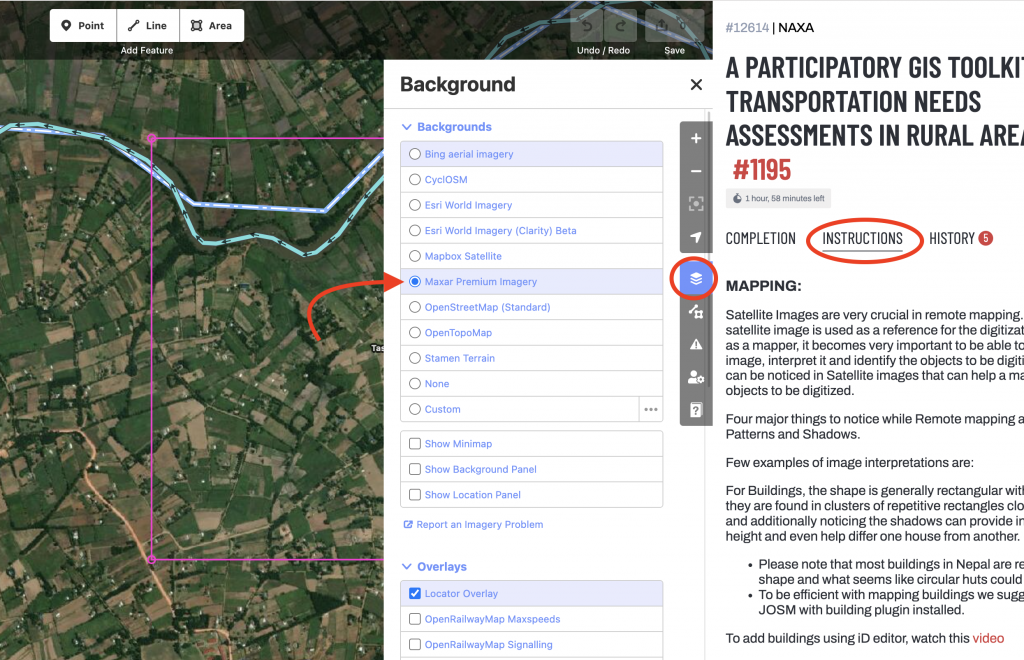Open the Help question mark icon

(695, 409)
